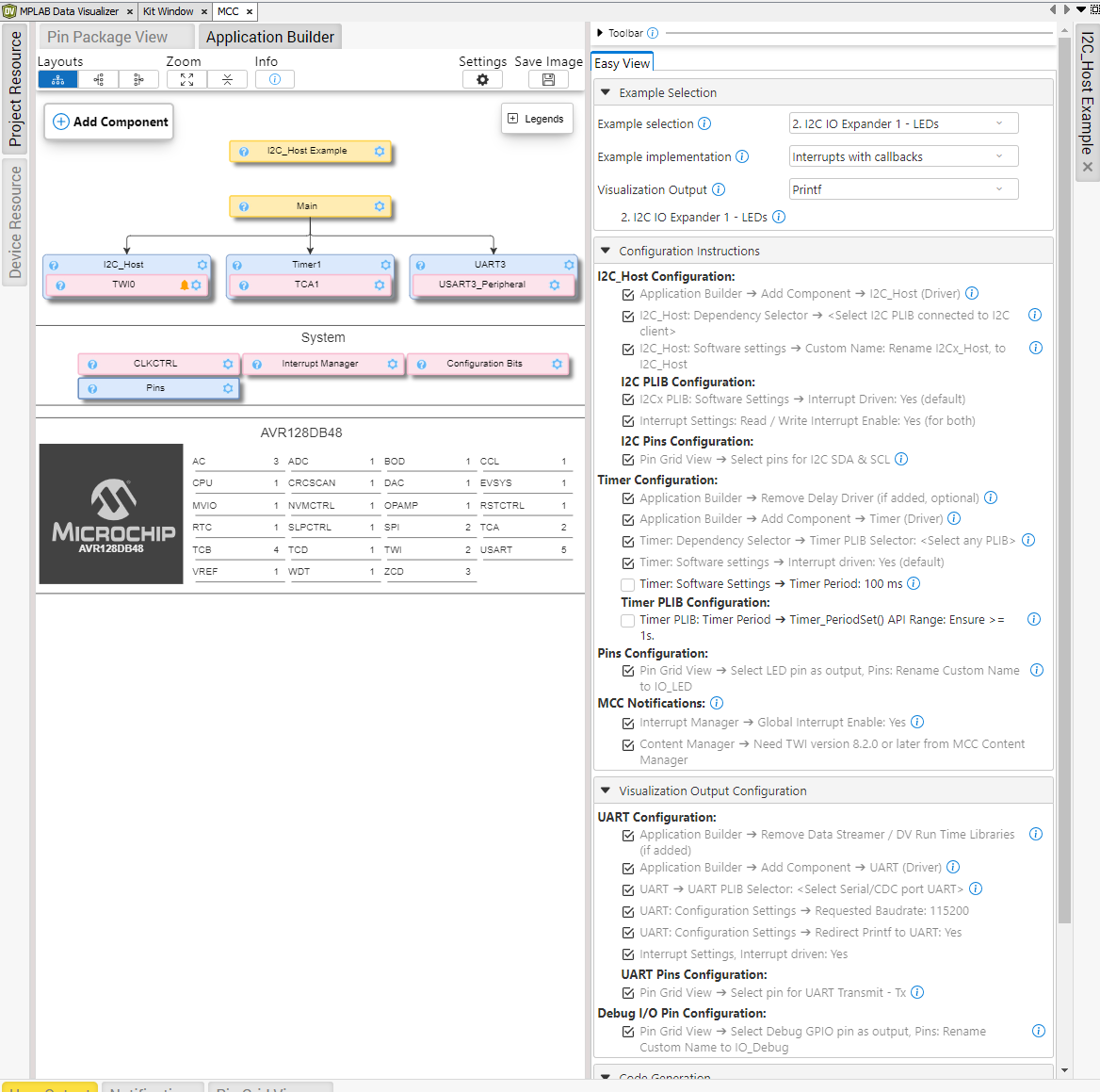Click info icon next to Example selection
1100x1092 pixels.
point(704,123)
